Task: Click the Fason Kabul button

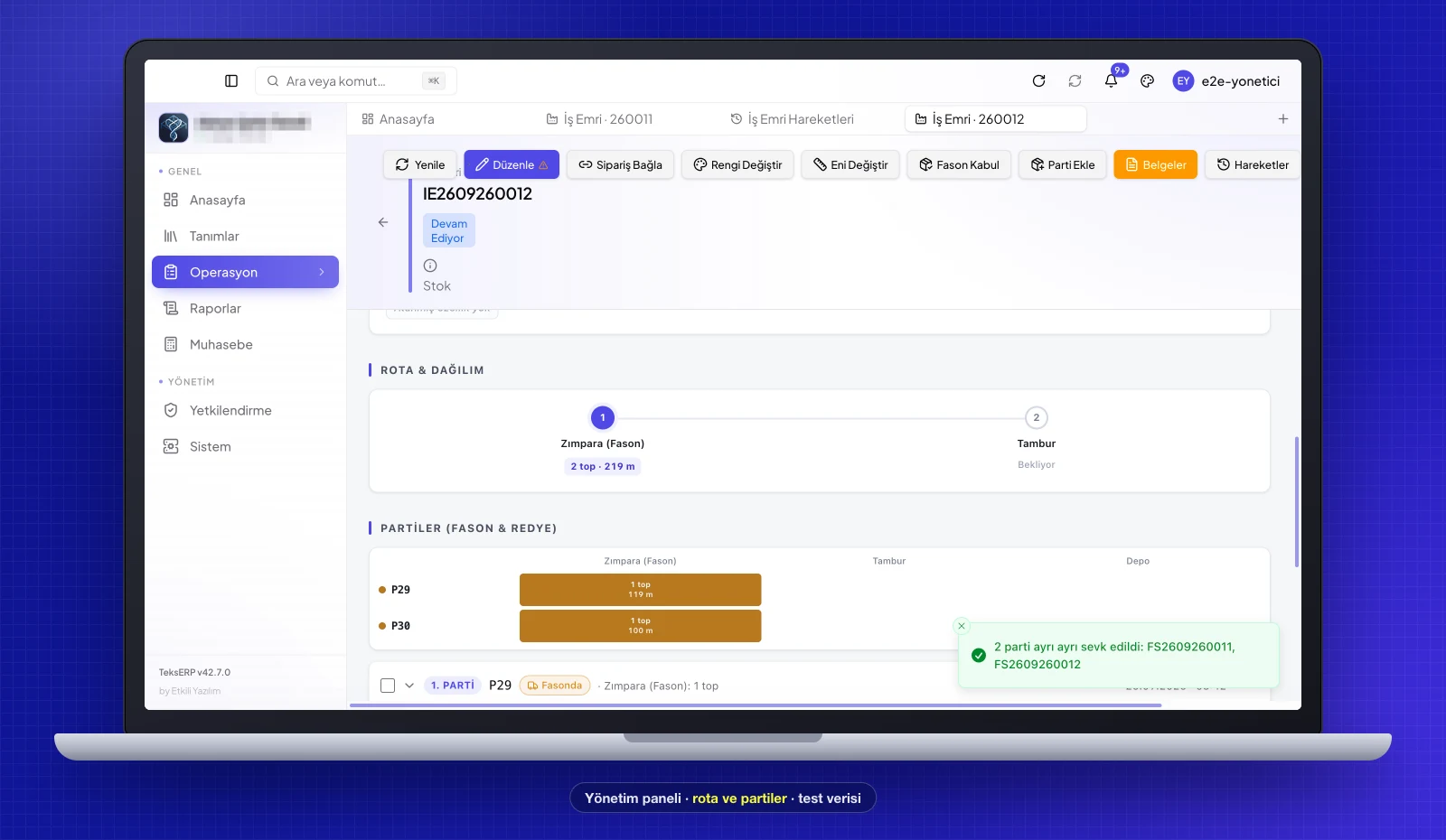Action: coord(959,164)
